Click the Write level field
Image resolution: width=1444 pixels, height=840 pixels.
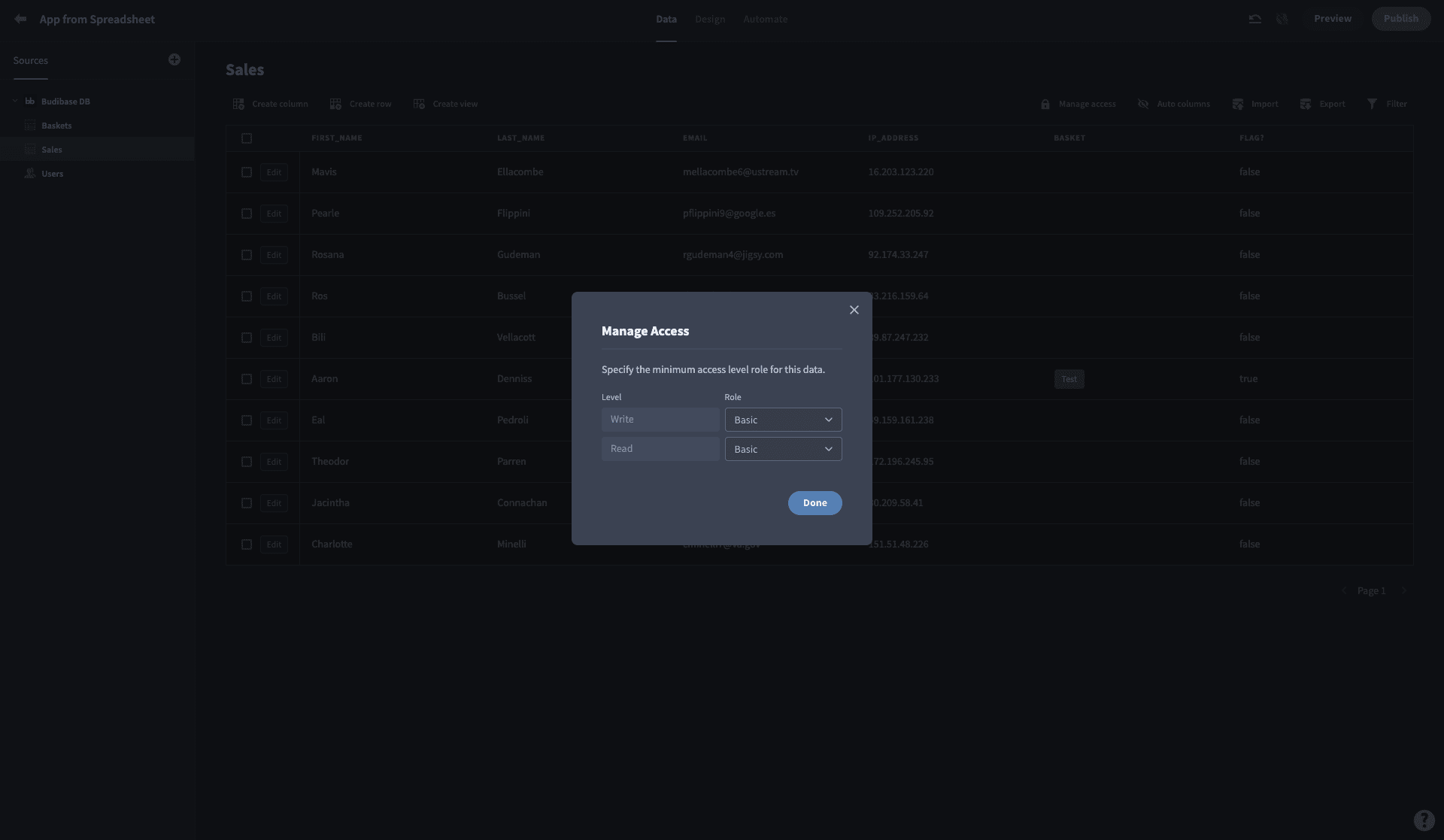point(660,420)
